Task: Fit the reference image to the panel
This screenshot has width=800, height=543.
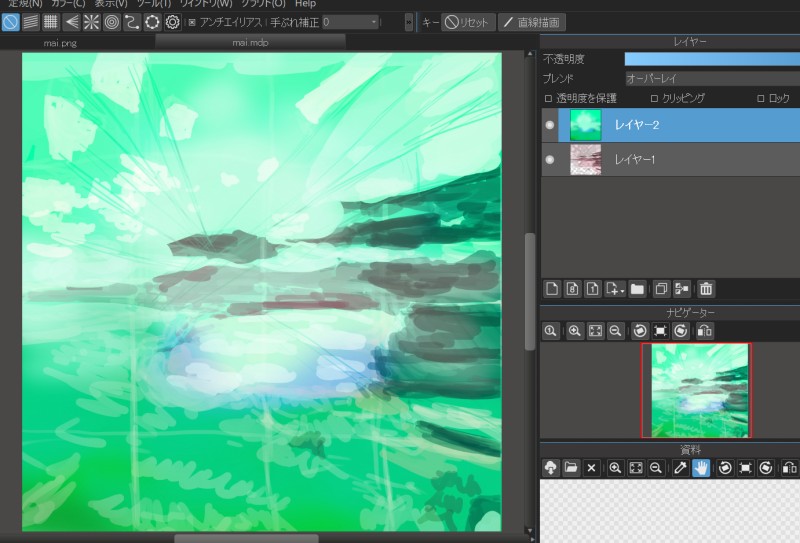Action: [636, 467]
